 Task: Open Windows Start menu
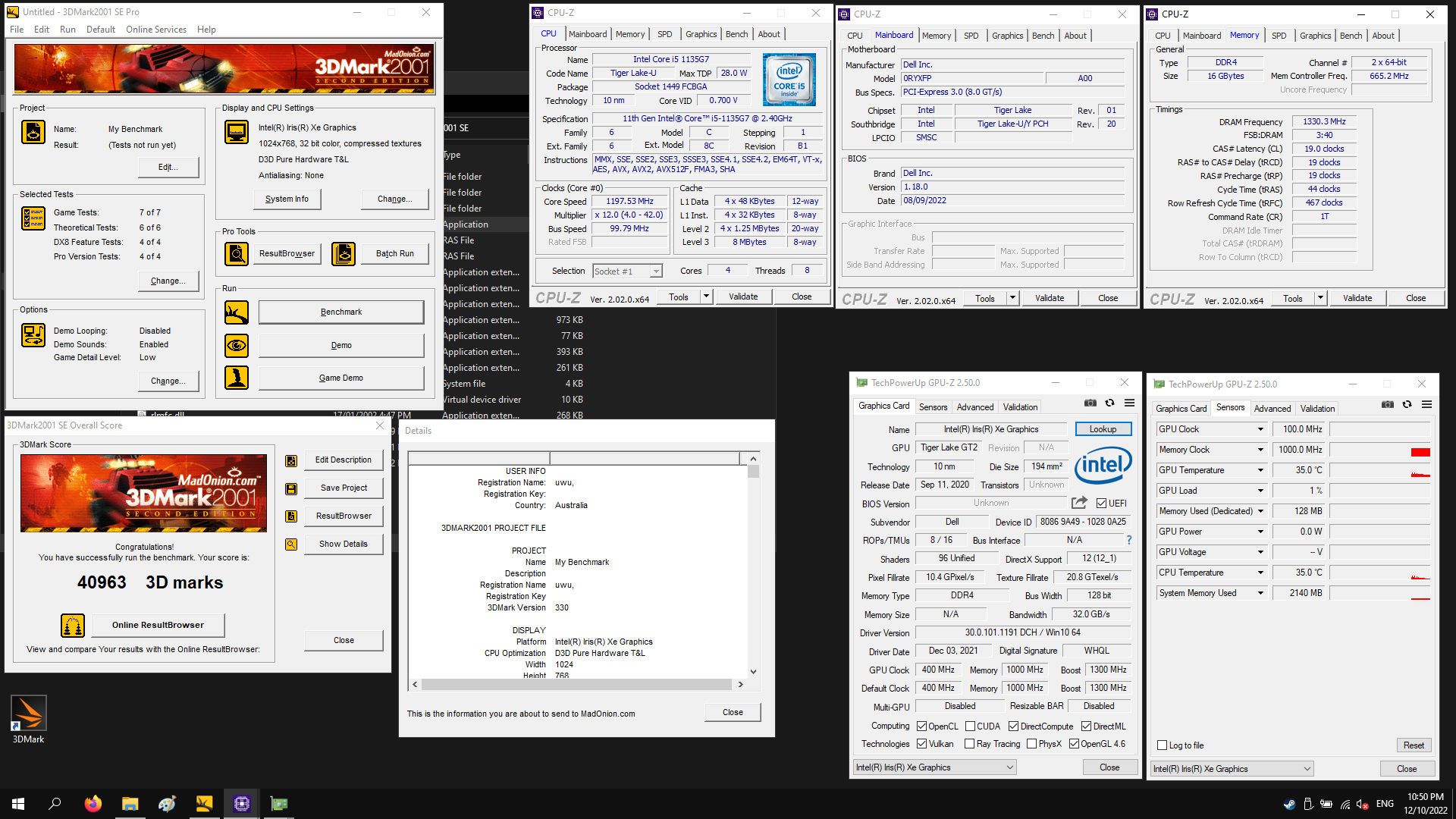18,804
